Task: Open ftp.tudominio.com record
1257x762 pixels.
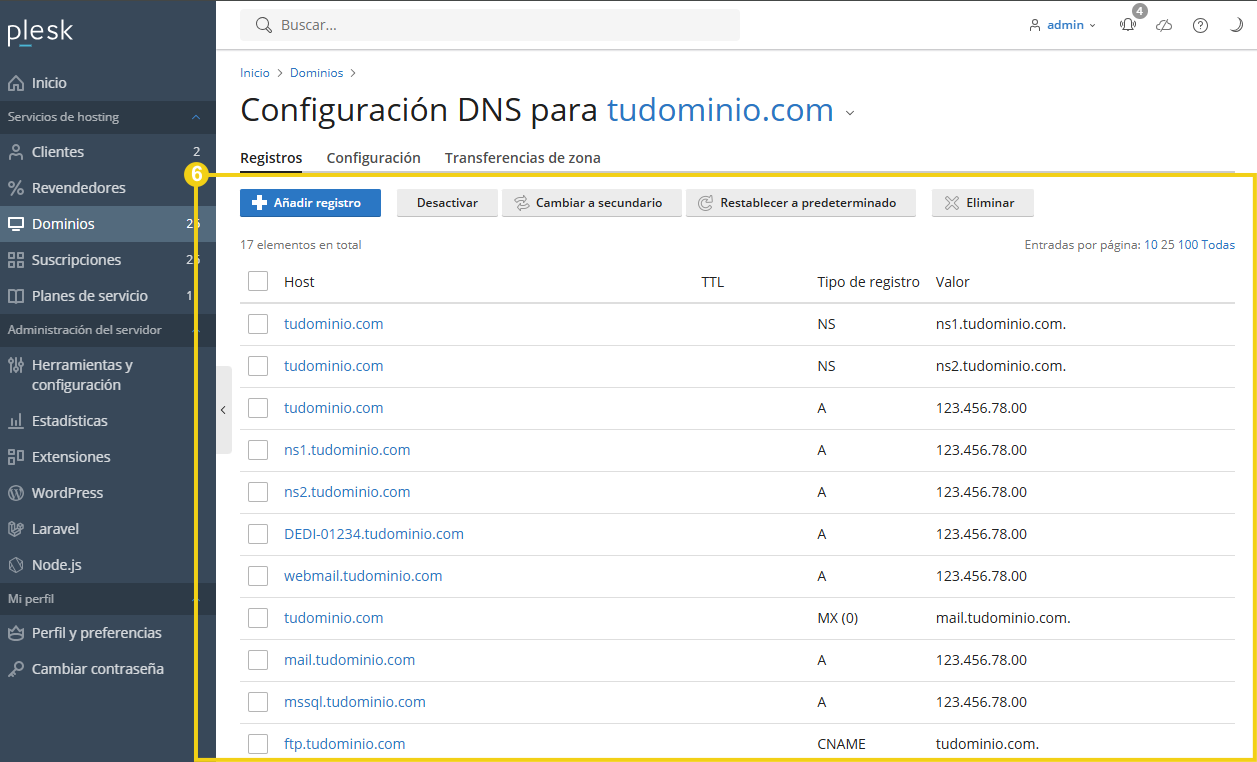Action: tap(345, 744)
